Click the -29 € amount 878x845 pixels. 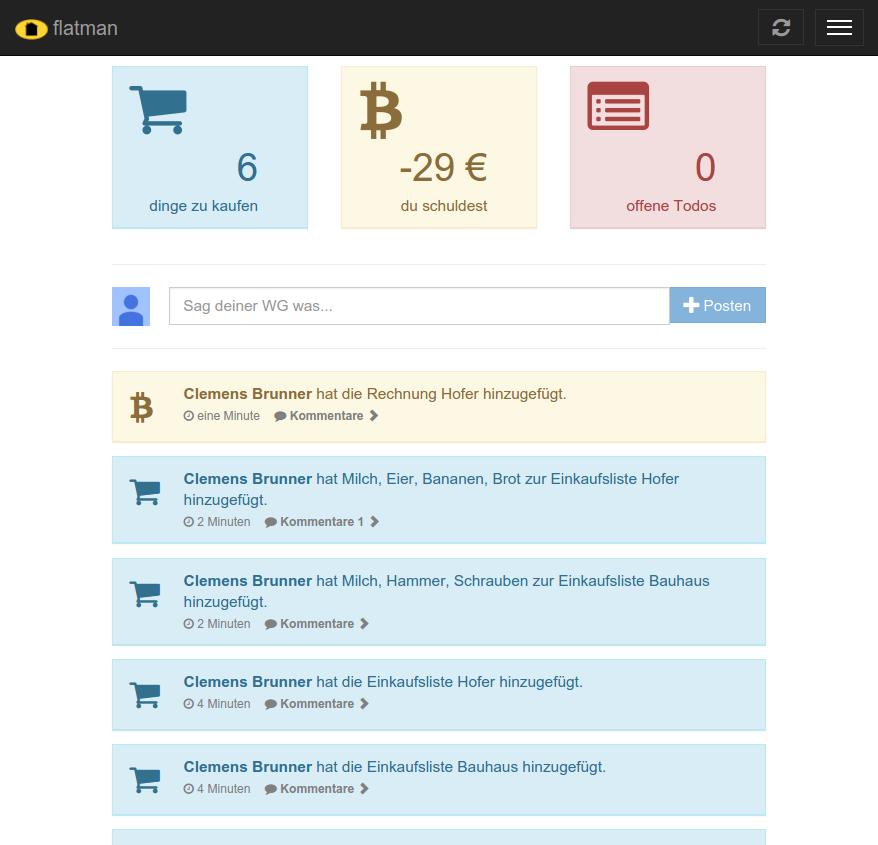coord(443,167)
